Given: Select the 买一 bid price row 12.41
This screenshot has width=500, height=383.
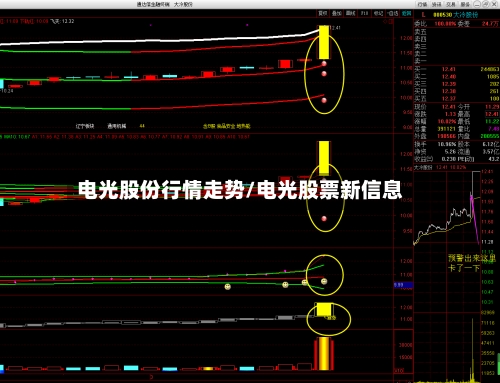Looking at the screenshot, I should pyautogui.click(x=457, y=69).
